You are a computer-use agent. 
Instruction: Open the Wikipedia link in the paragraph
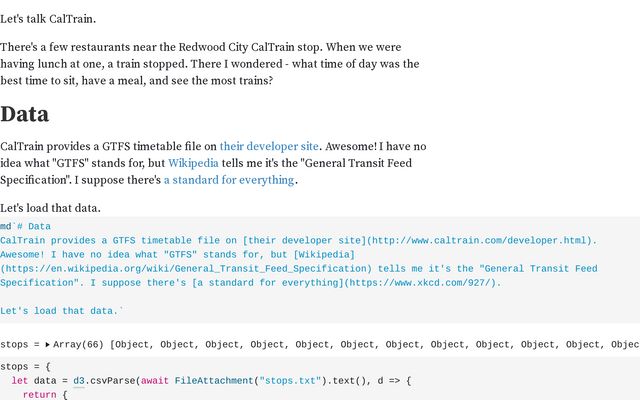coord(193,163)
